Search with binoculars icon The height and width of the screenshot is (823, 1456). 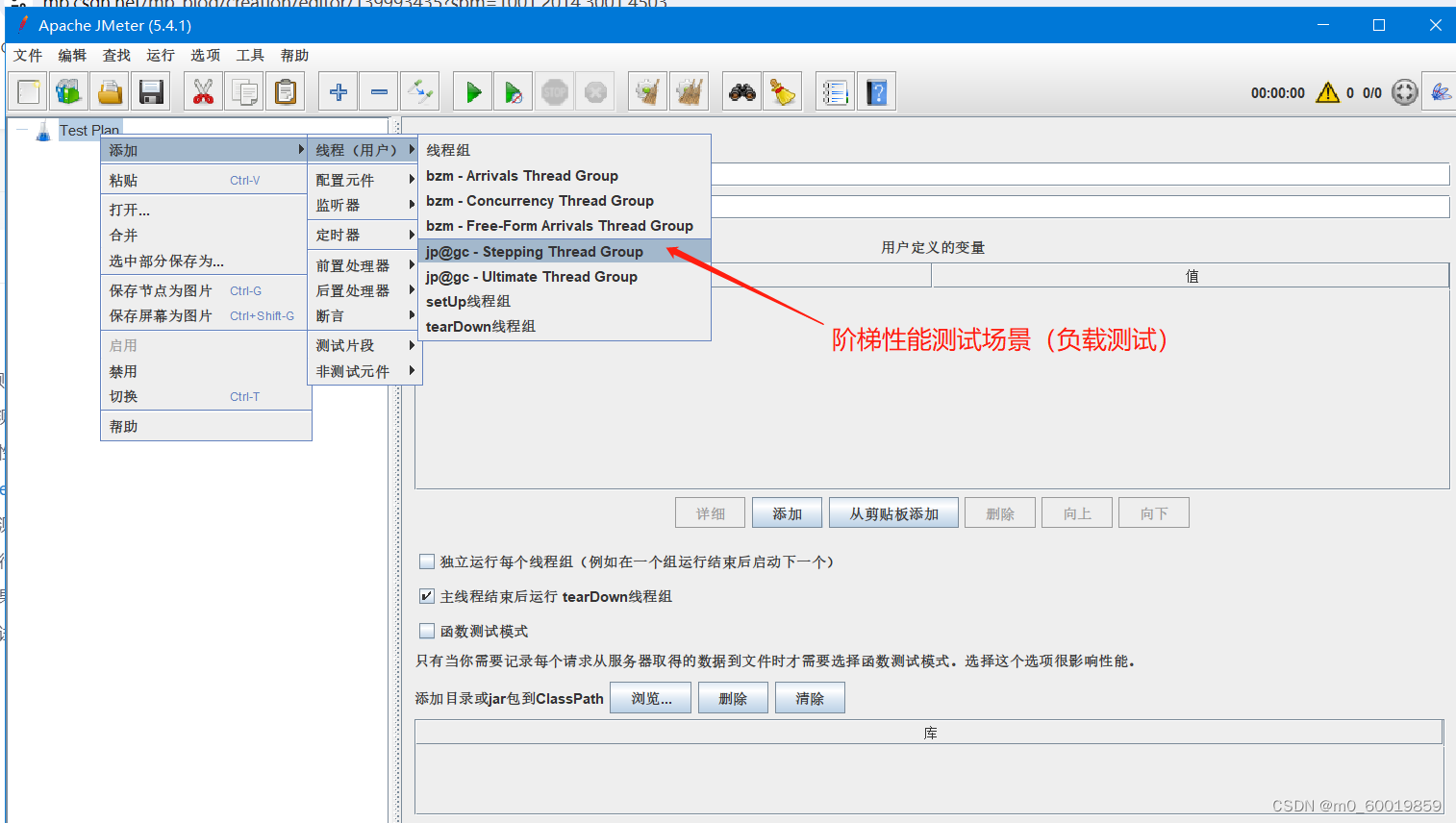(x=741, y=92)
